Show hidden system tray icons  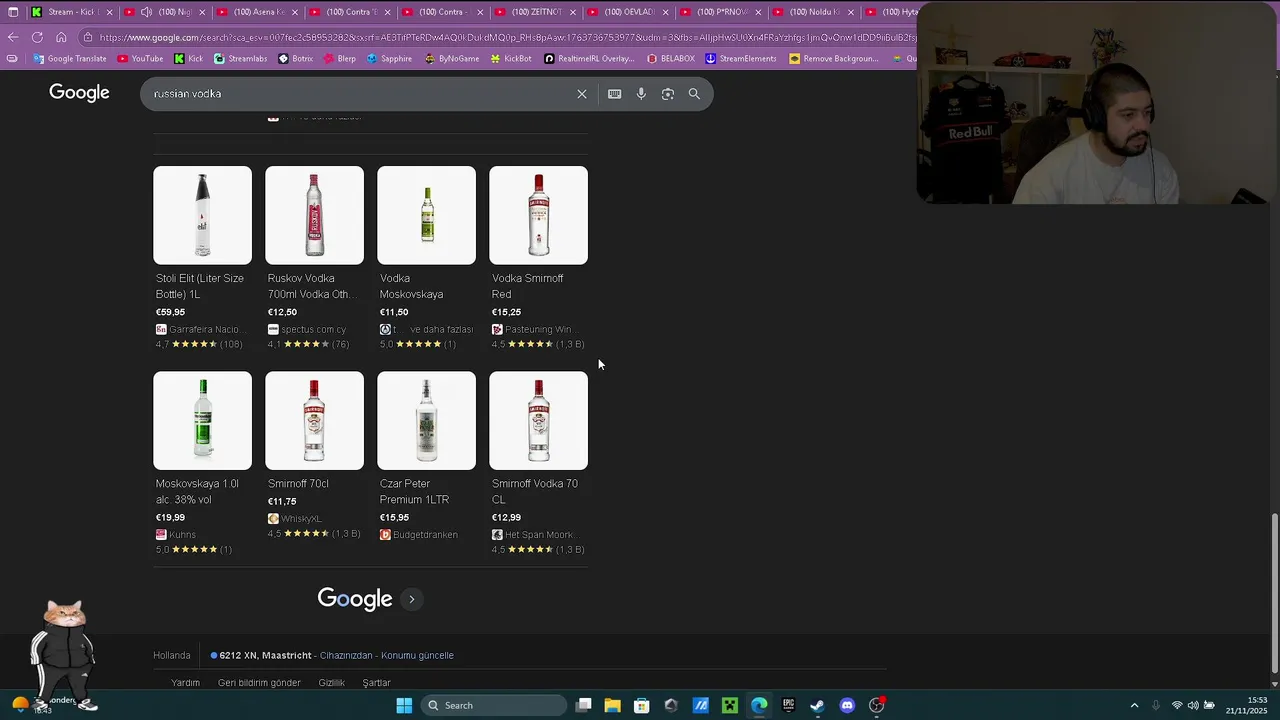pyautogui.click(x=1134, y=705)
